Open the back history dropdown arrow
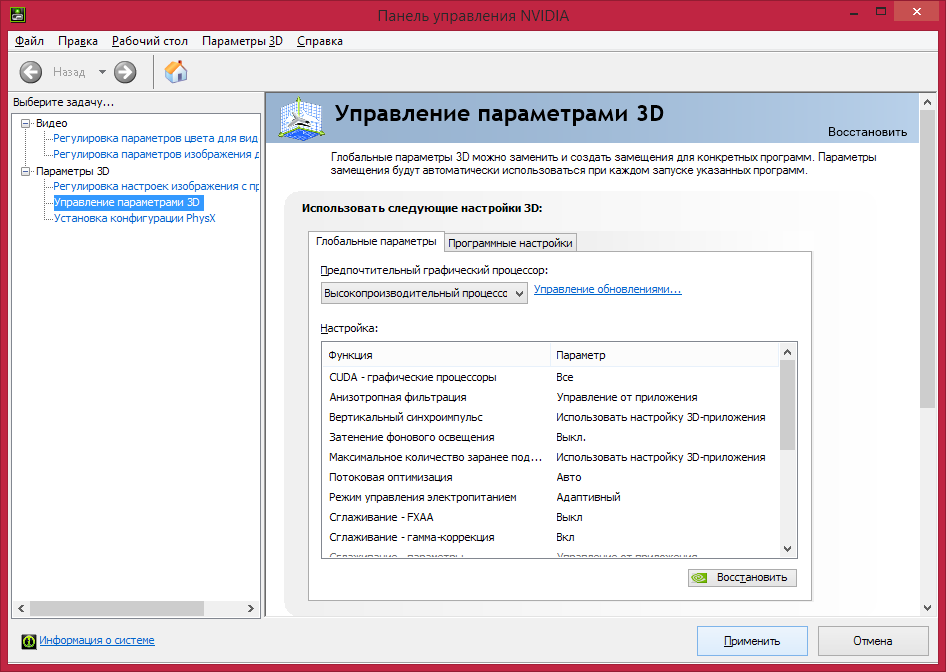946x672 pixels. coord(102,72)
